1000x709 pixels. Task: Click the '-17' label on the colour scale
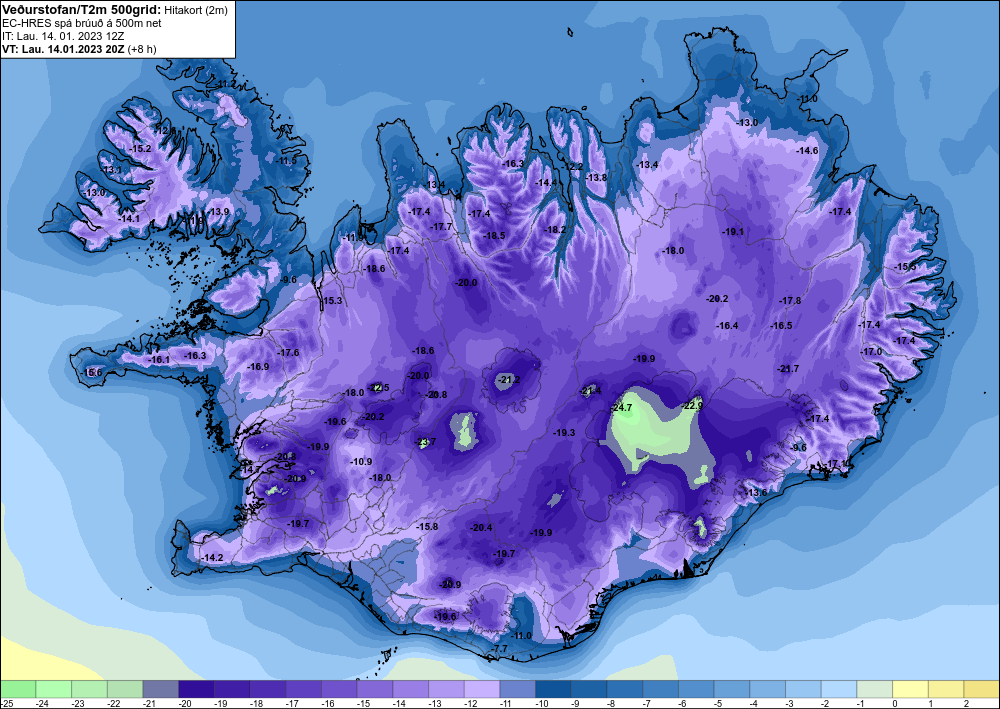tap(291, 703)
